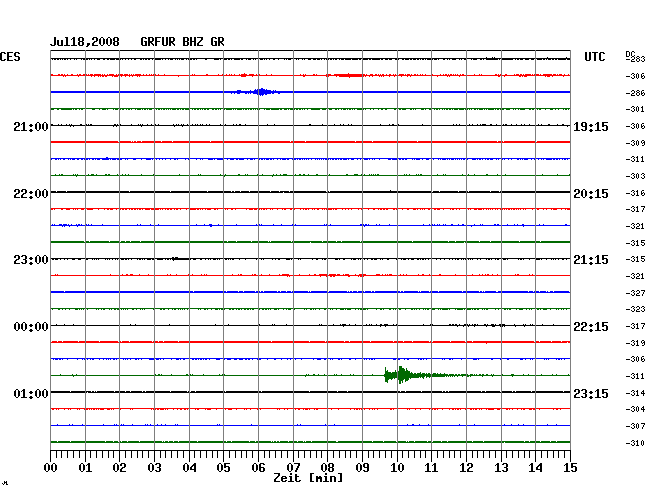The height and width of the screenshot is (494, 650).
Task: Select the "00:00" local time label
Action: coord(31,327)
